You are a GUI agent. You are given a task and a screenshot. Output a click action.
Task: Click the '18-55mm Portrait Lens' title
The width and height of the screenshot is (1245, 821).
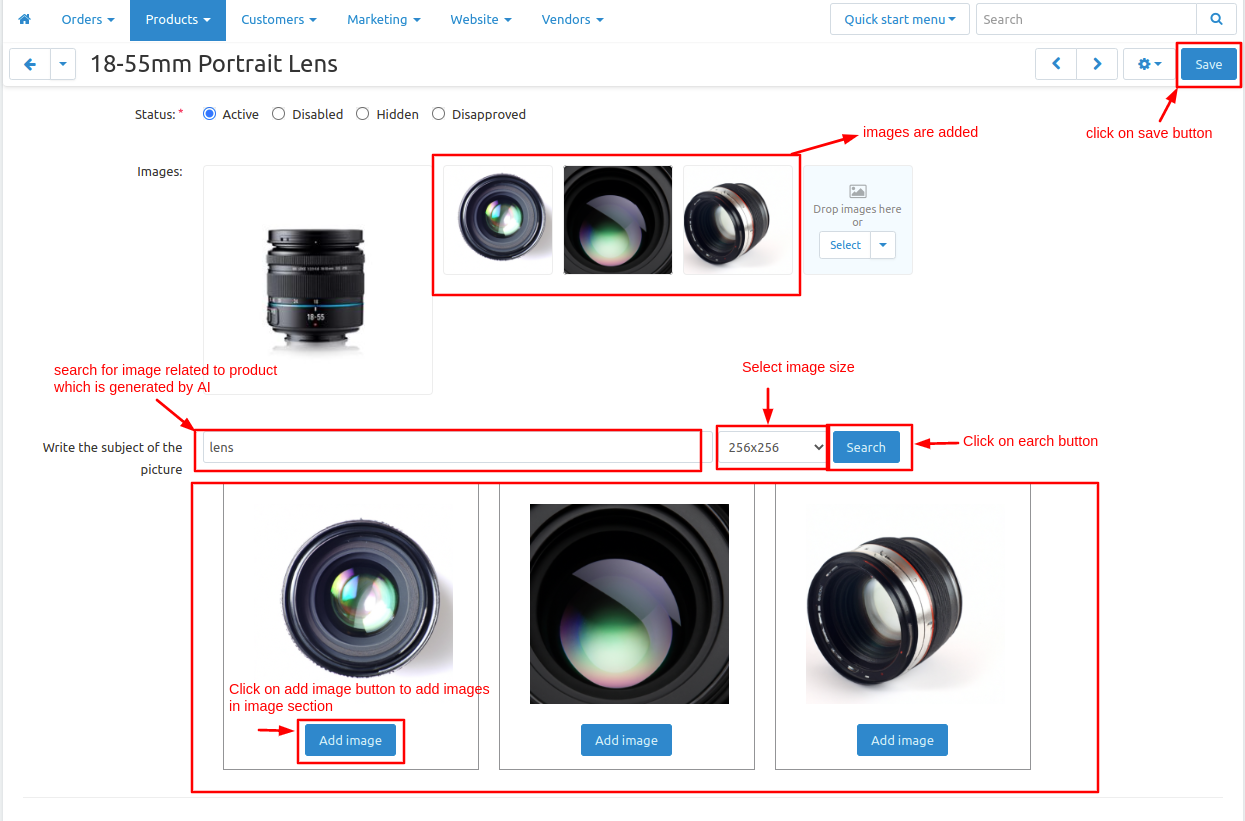click(214, 64)
